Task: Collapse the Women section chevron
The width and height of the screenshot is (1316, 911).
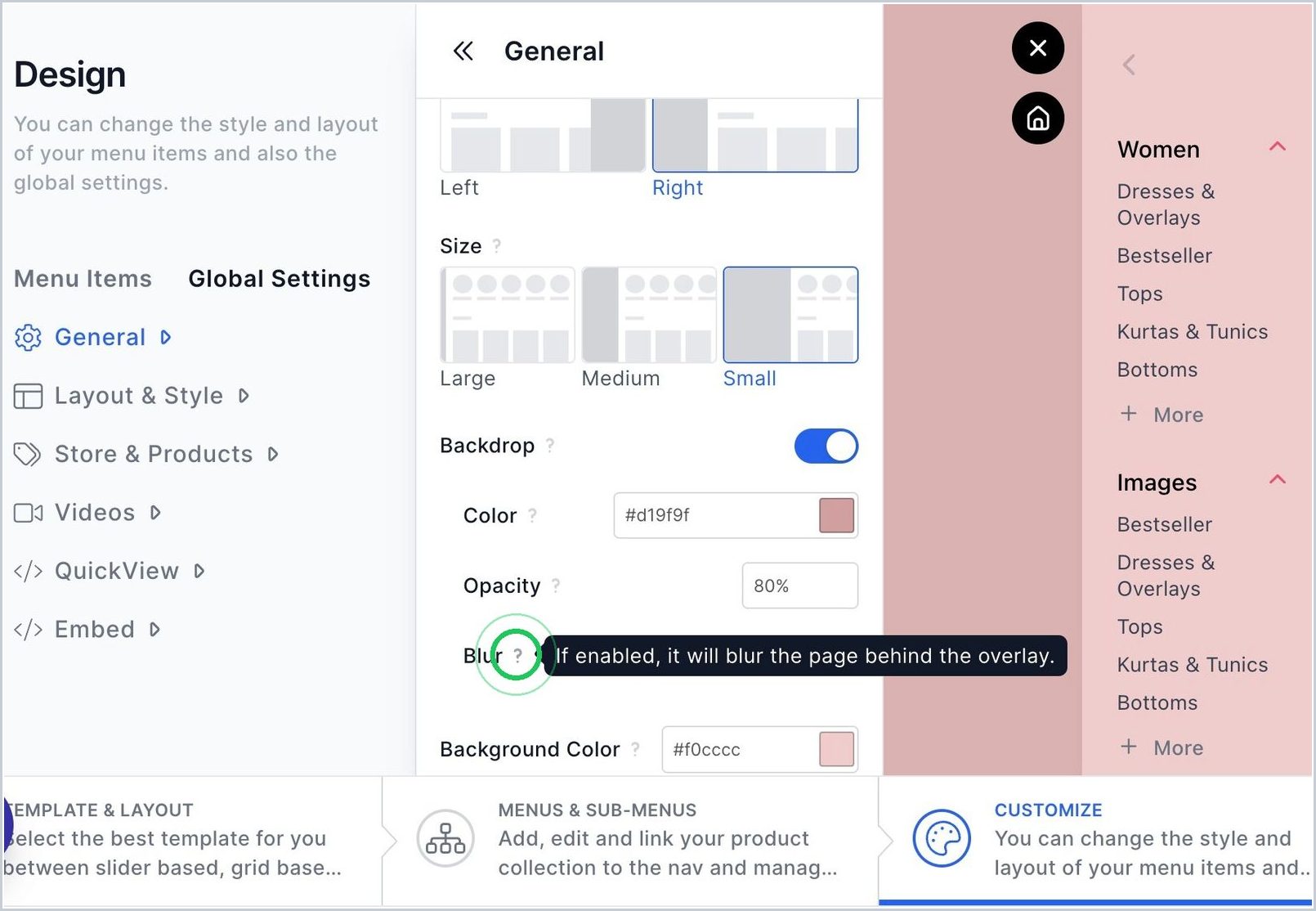Action: [1278, 147]
